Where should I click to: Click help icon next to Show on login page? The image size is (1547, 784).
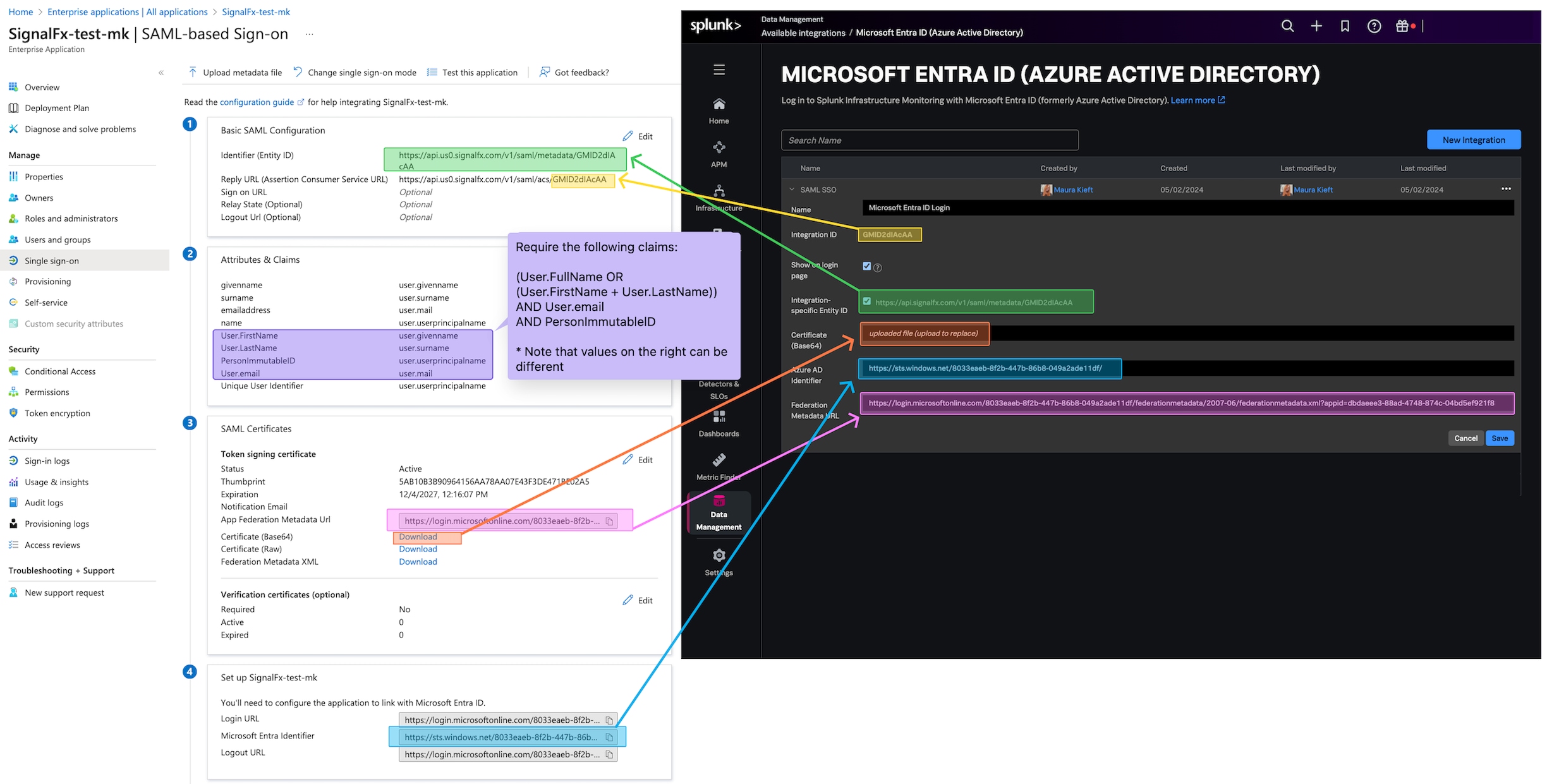[878, 268]
